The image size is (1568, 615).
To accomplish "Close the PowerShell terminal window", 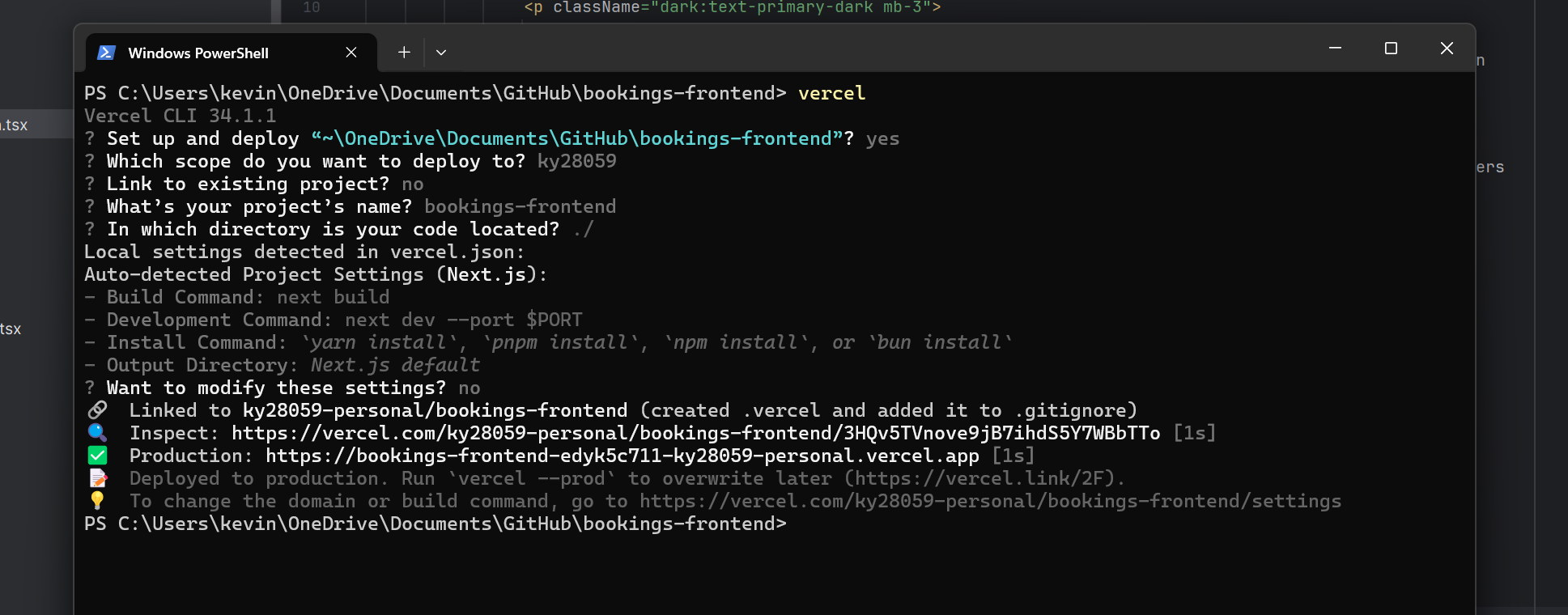I will tap(1447, 49).
